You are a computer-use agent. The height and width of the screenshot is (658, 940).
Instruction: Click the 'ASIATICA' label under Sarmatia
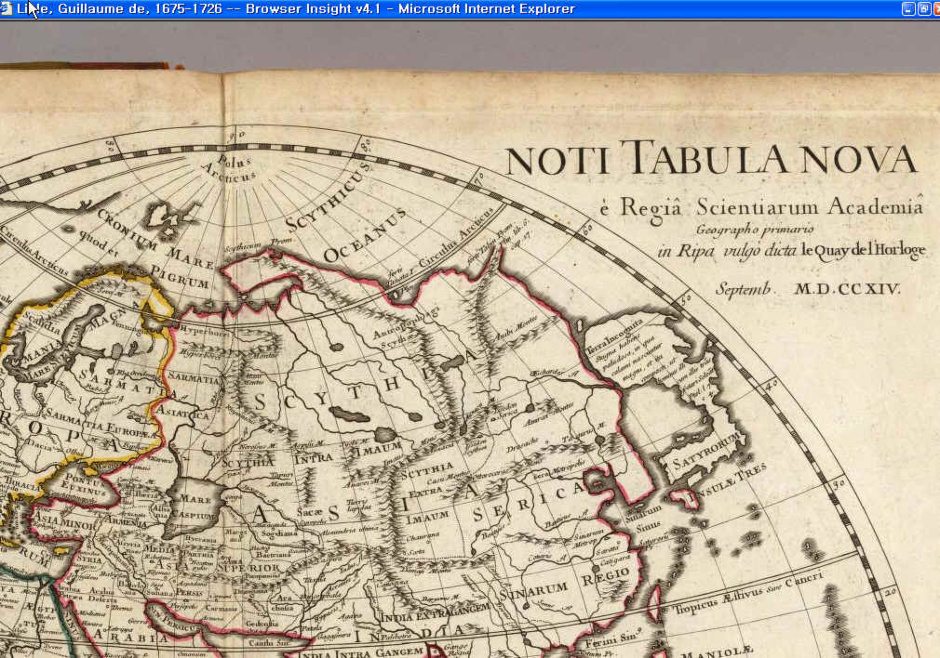pyautogui.click(x=183, y=412)
